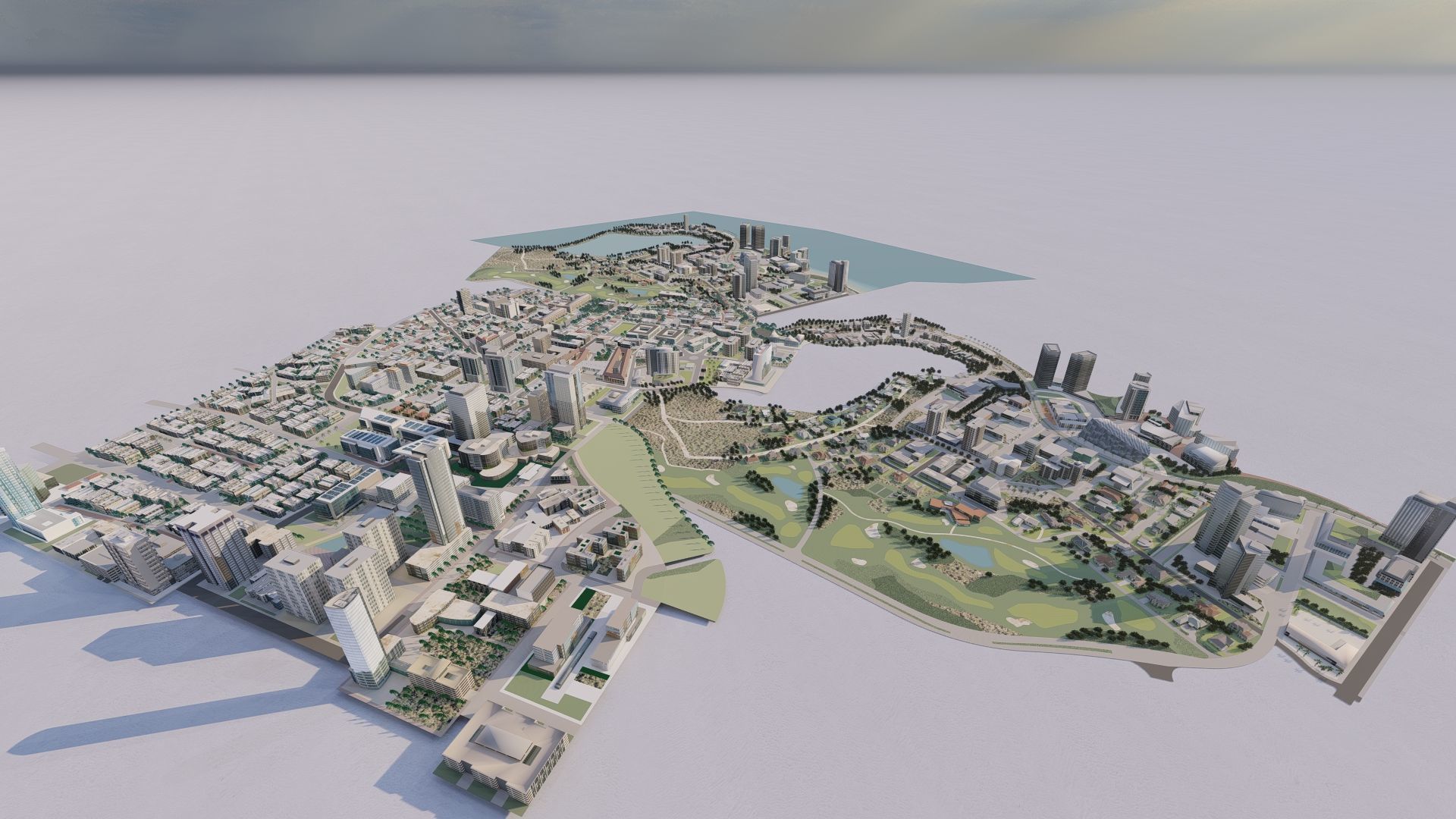
Task: Select the long red-brick building near the bay
Action: (x=621, y=365)
